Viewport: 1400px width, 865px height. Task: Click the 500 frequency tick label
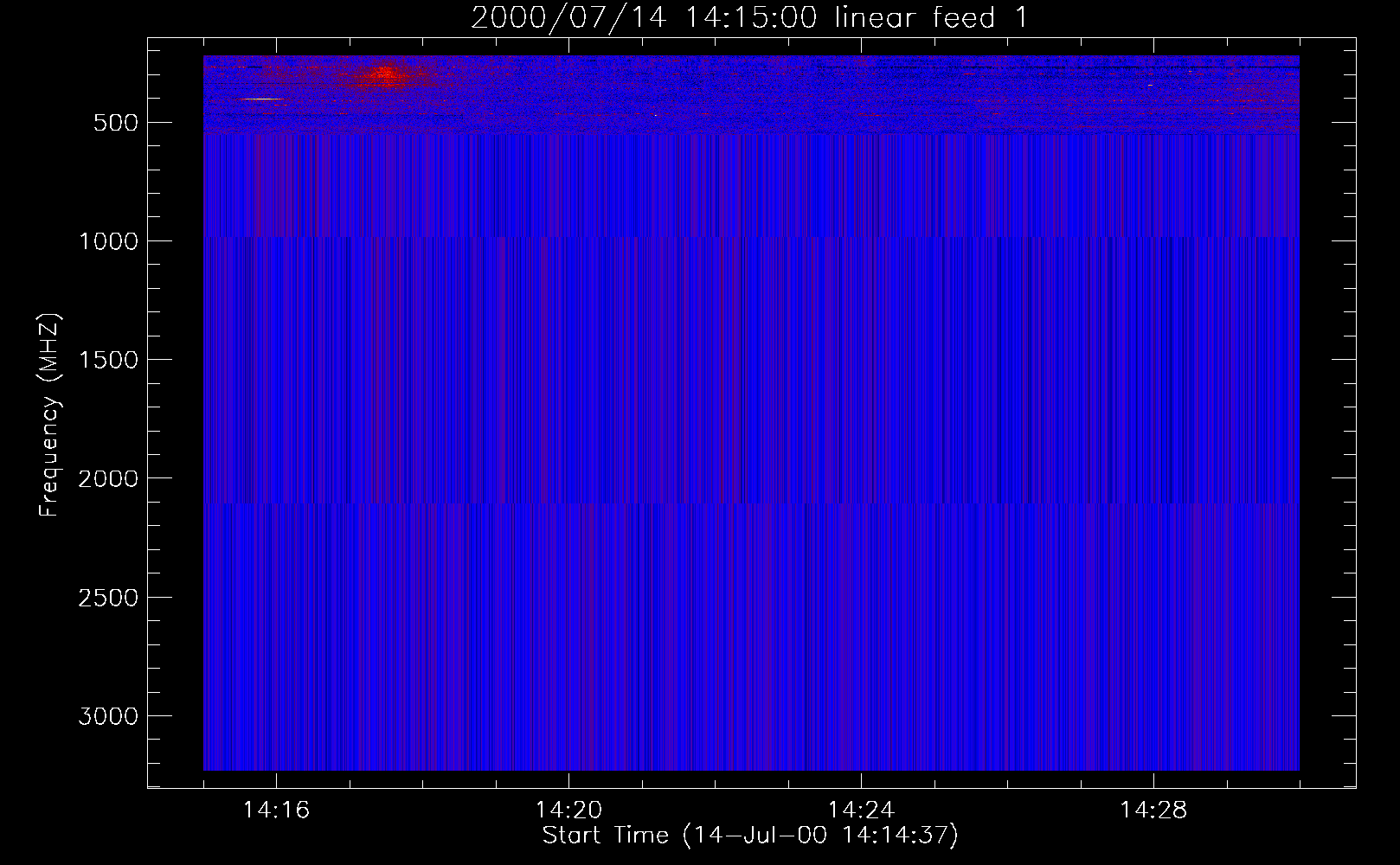point(116,123)
